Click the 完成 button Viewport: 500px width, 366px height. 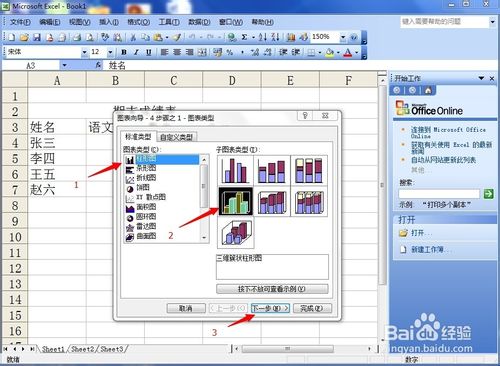[x=312, y=308]
